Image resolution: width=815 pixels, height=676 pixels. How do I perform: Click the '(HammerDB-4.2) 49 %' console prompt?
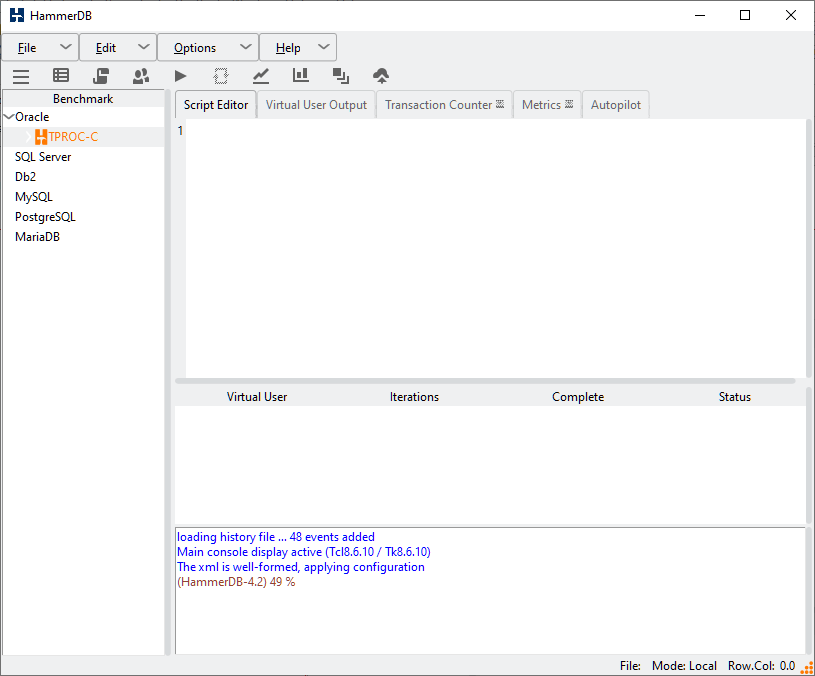[236, 582]
